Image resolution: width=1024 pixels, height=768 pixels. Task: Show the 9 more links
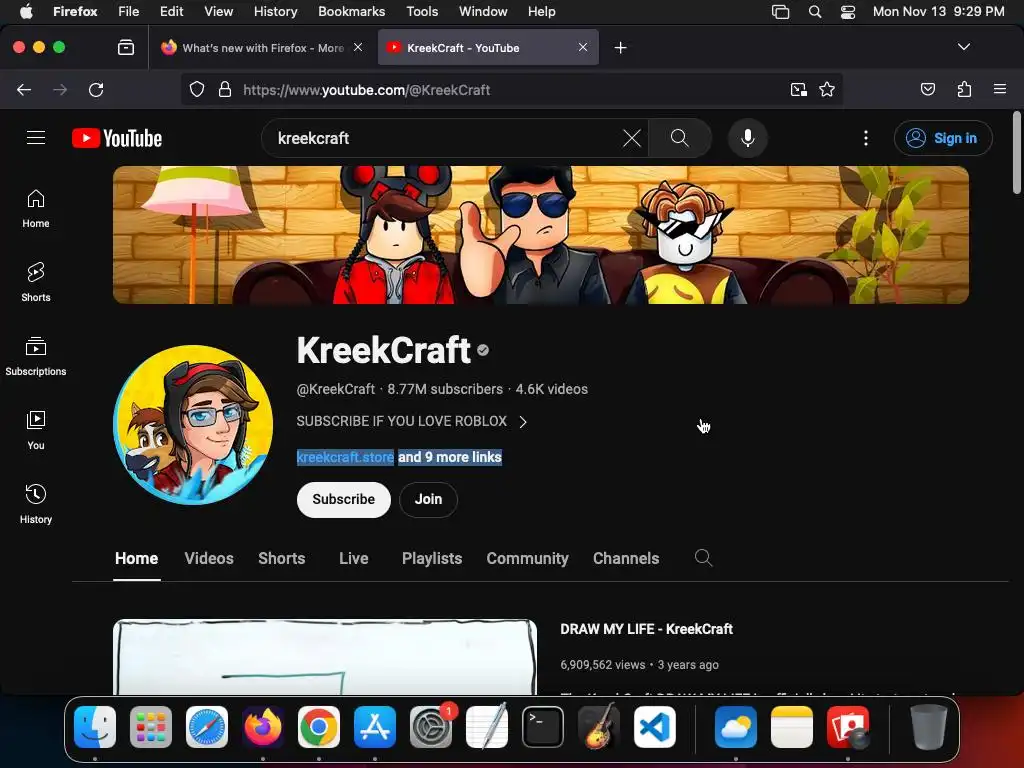click(450, 457)
